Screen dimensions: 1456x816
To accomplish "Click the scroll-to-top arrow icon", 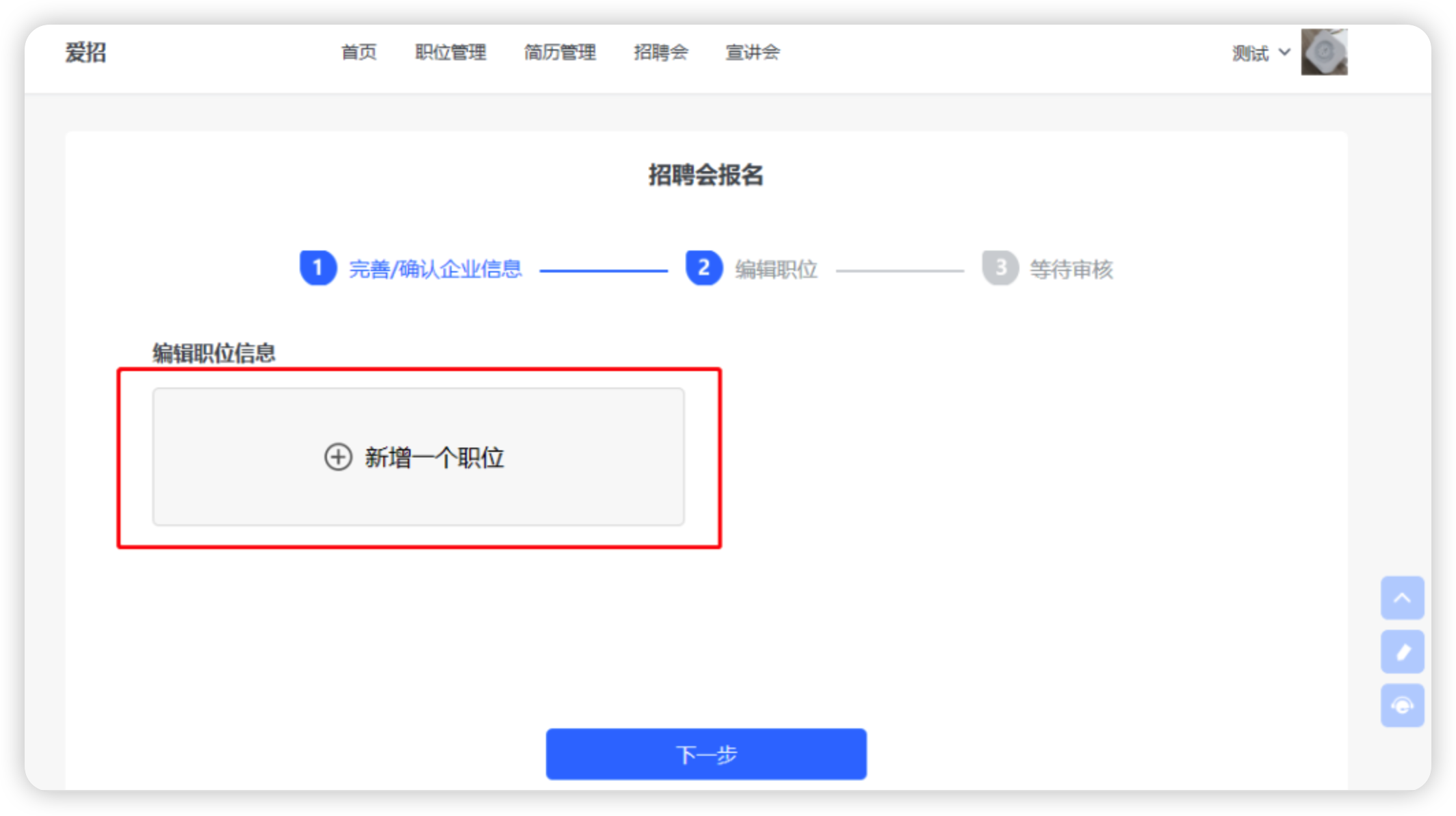I will click(1402, 598).
